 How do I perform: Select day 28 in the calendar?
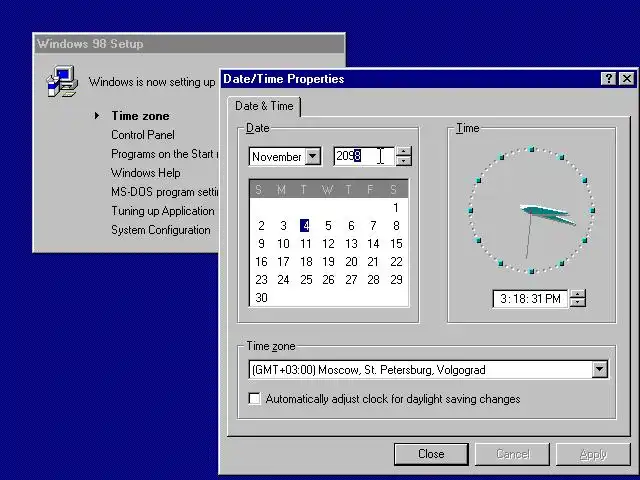click(373, 280)
